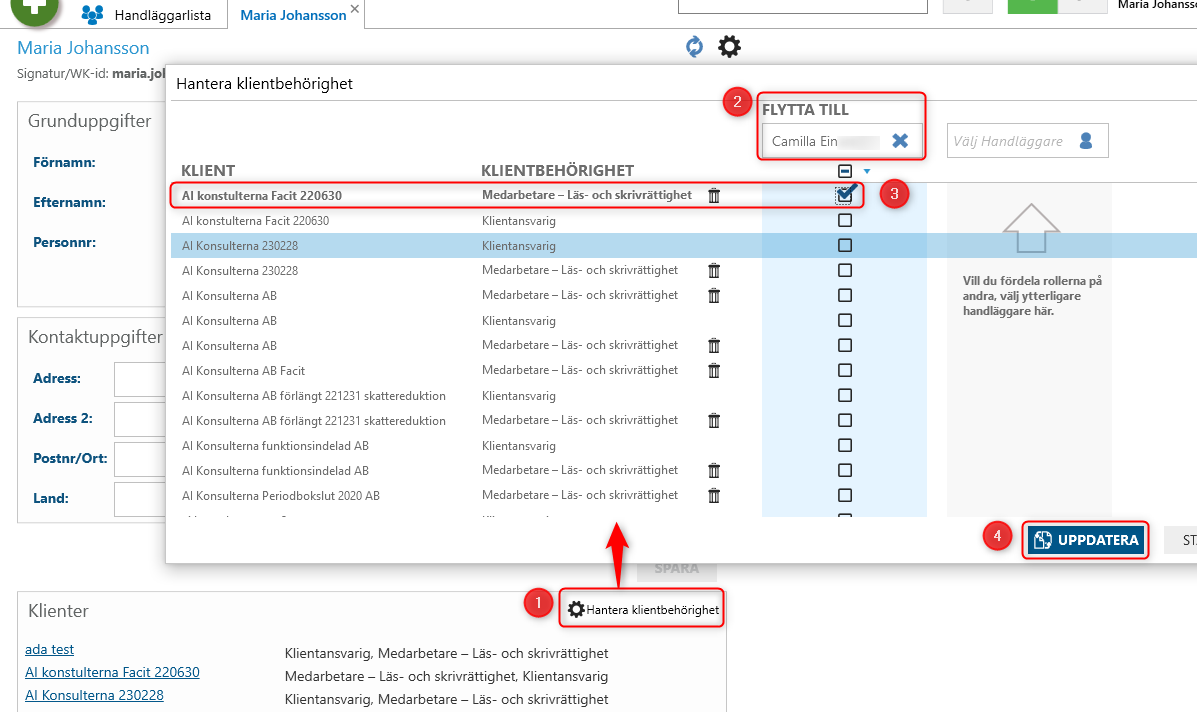The image size is (1197, 712).
Task: Remove AI Konsulterna AB förlängt 221231 Medarbetare permission
Action: 714,420
